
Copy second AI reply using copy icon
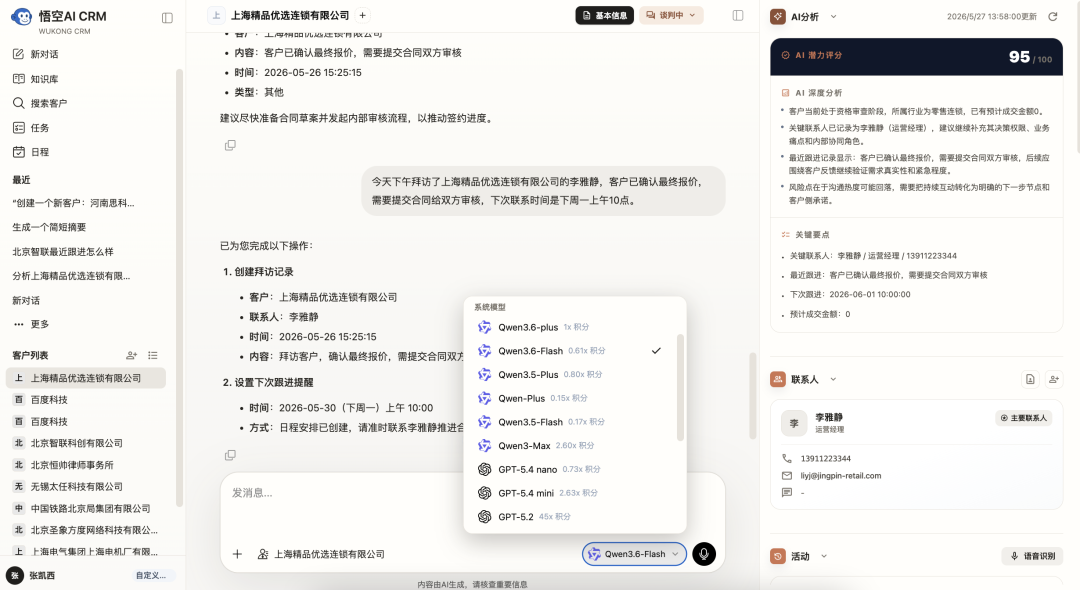[x=230, y=455]
